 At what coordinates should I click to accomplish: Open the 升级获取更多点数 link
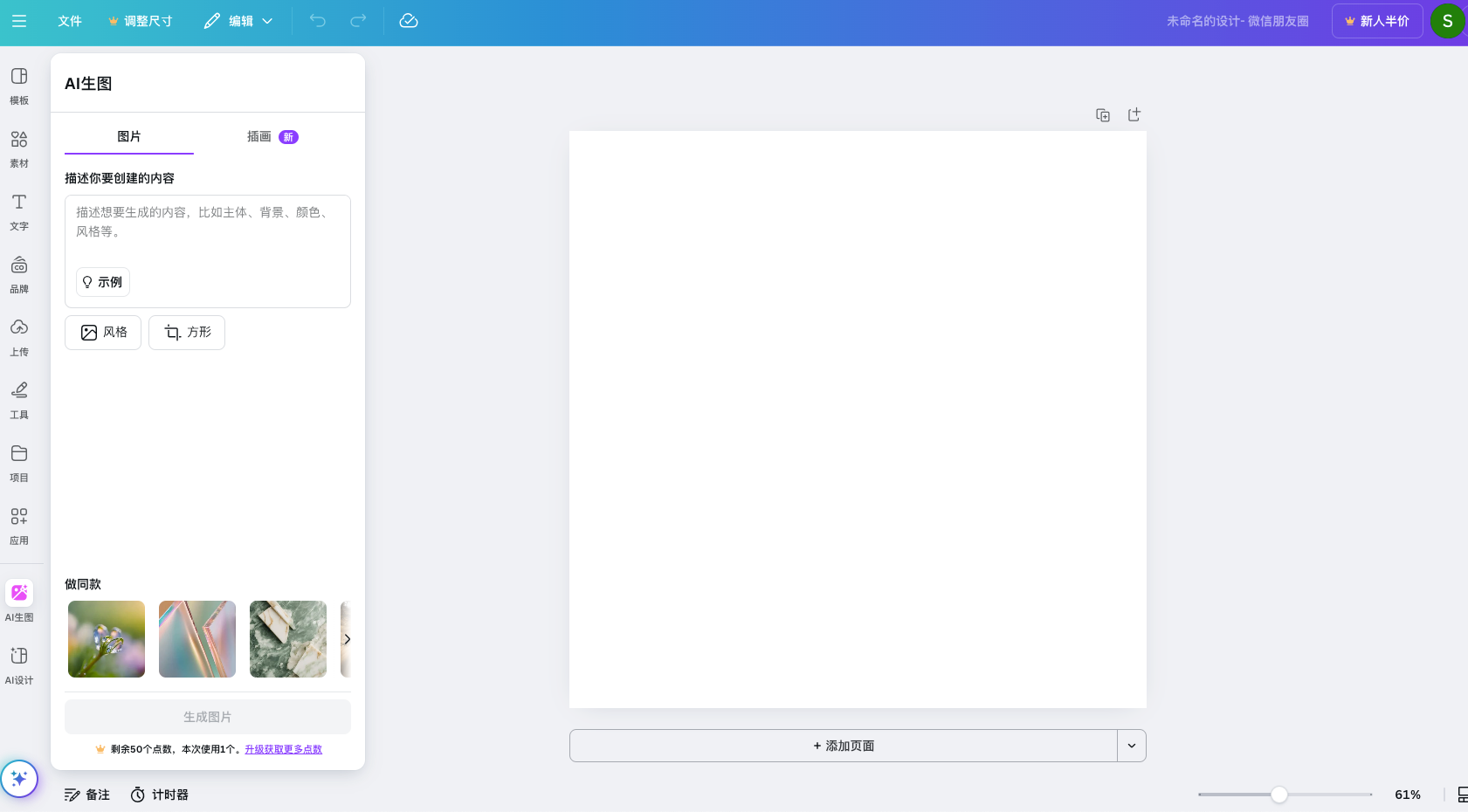(283, 749)
